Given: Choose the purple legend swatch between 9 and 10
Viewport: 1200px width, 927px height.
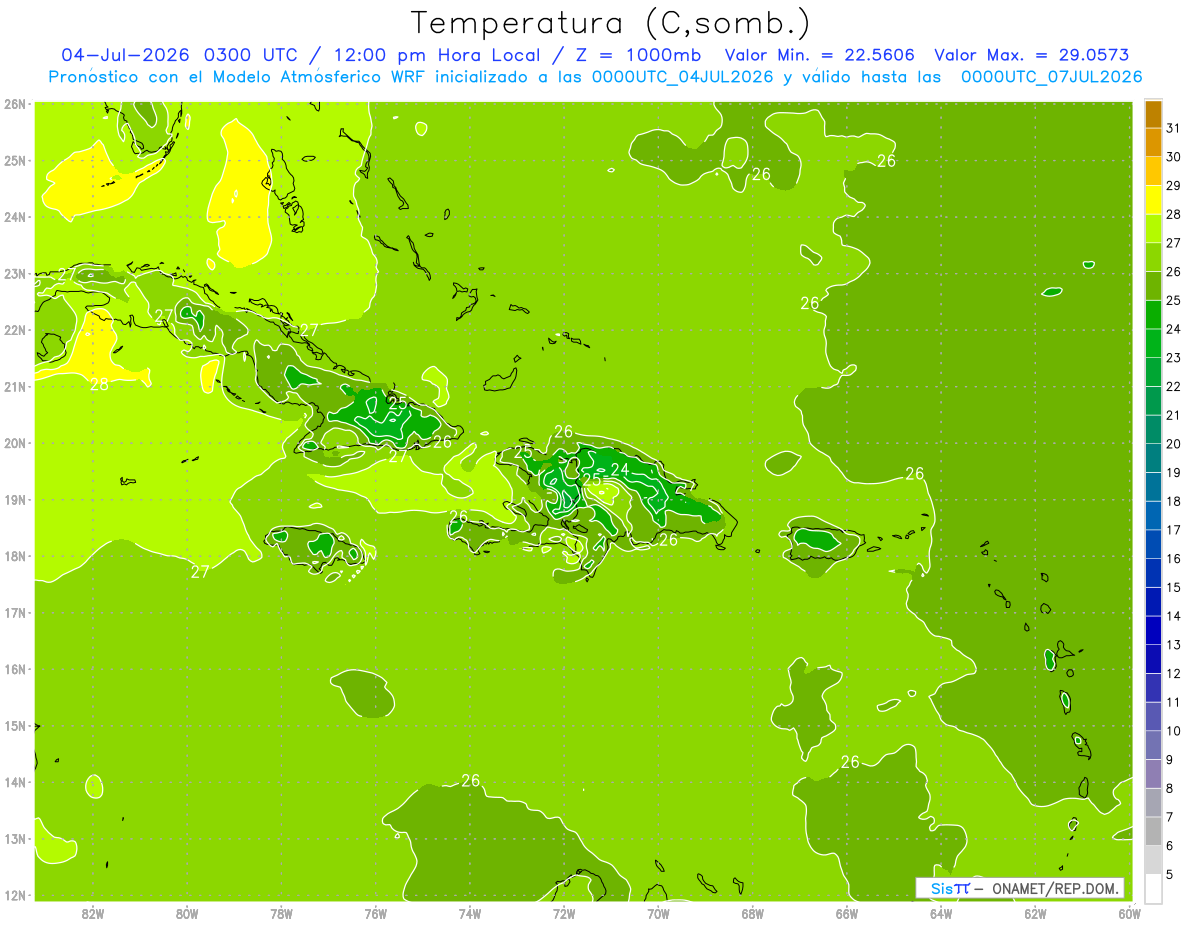Looking at the screenshot, I should [x=1153, y=745].
